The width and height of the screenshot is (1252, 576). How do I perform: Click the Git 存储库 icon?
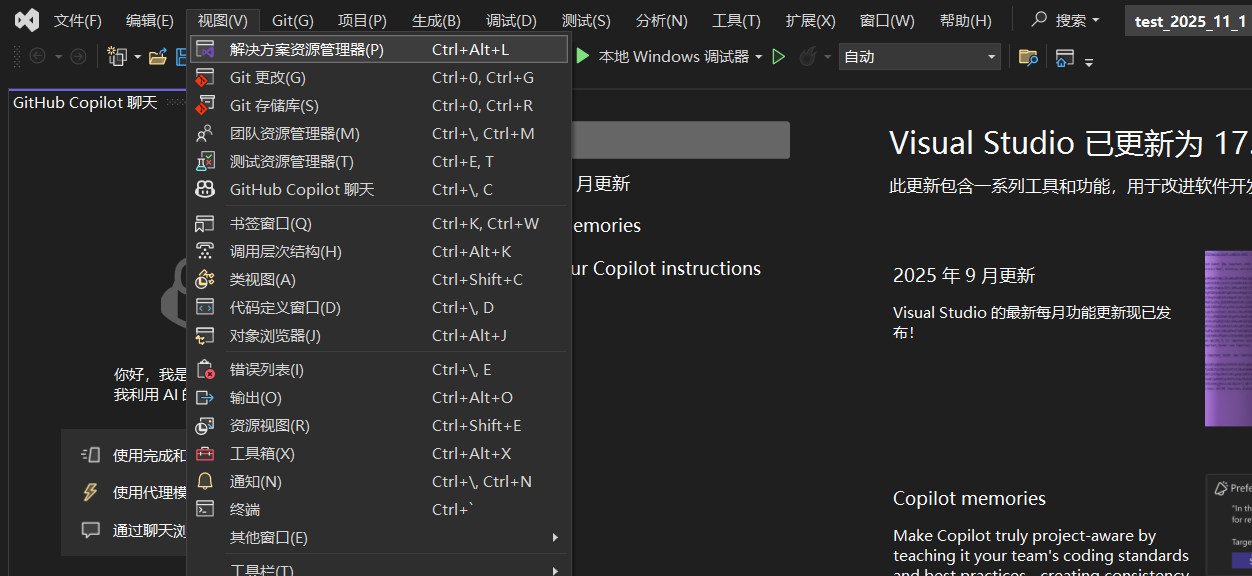[205, 105]
